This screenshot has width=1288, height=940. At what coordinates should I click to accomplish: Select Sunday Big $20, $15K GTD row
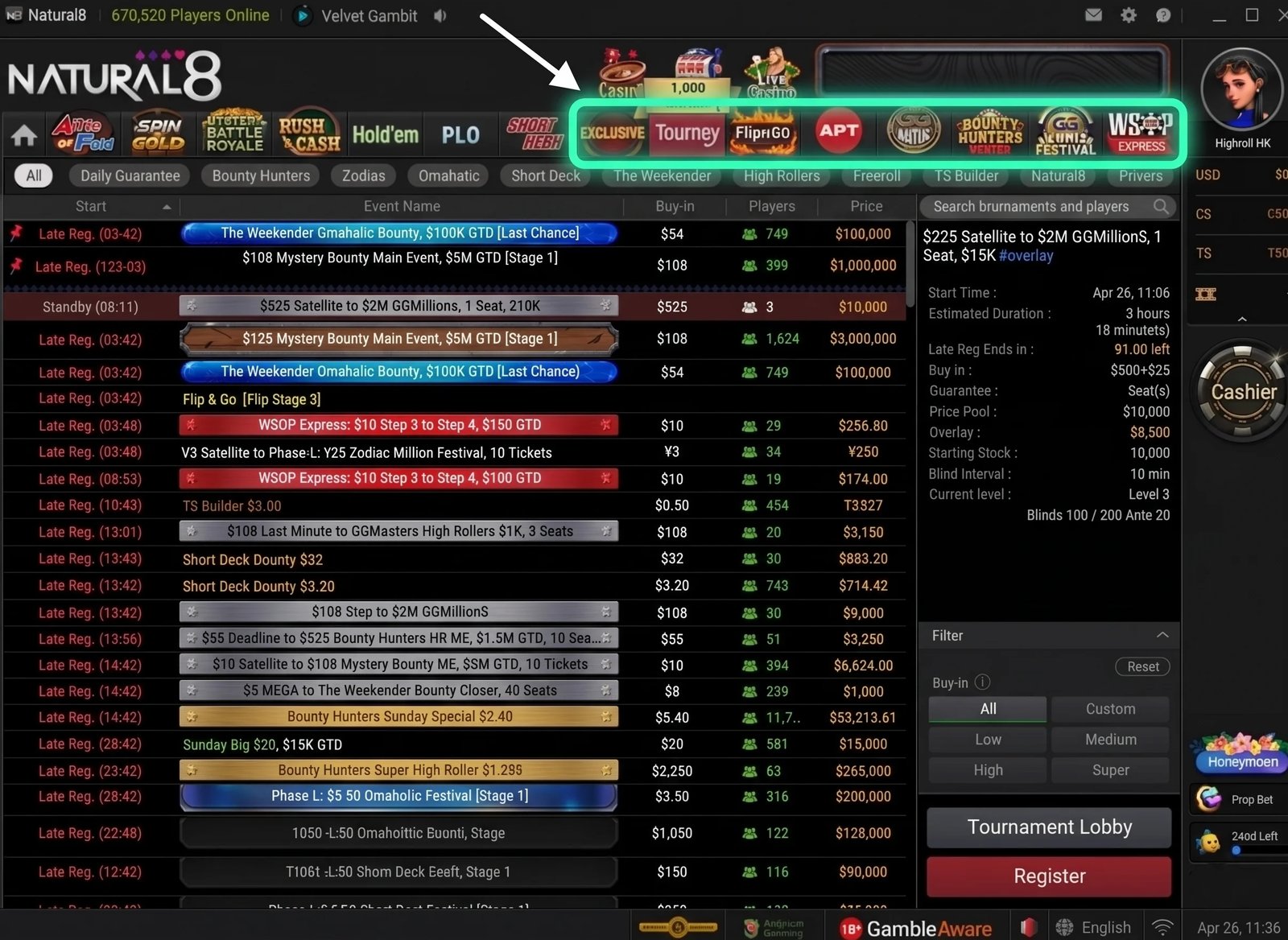454,744
